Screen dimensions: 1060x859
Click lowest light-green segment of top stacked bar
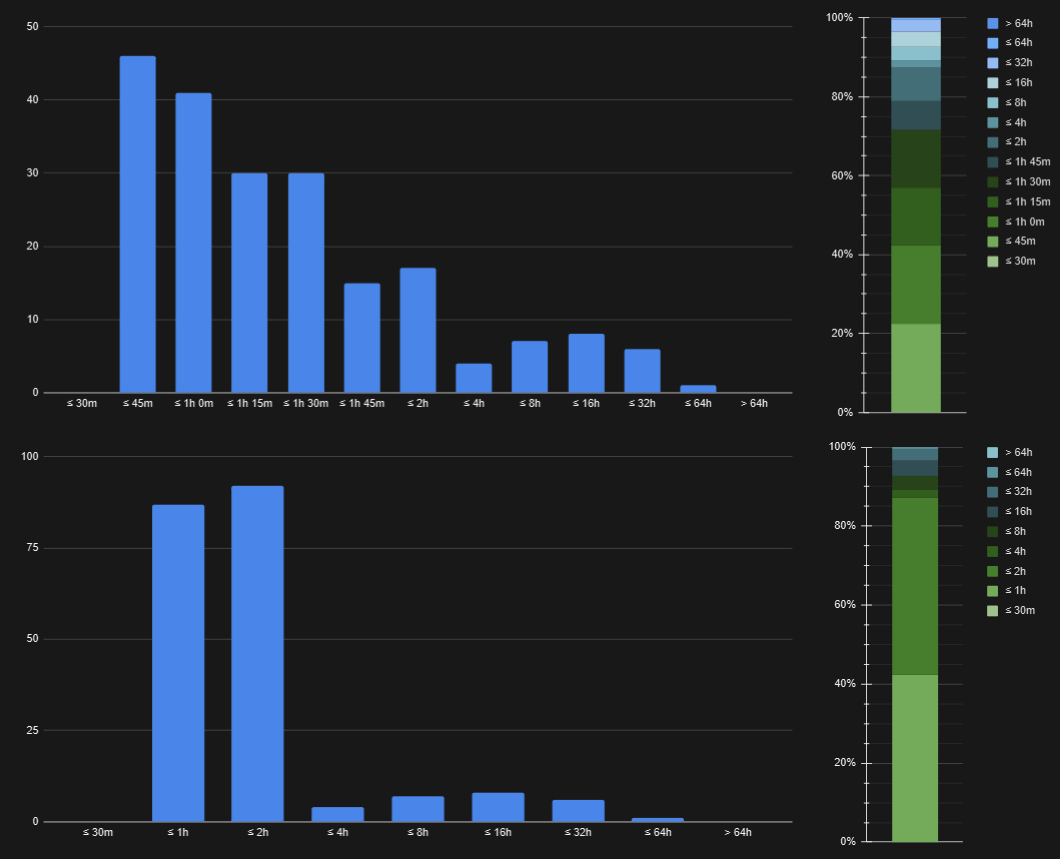[x=915, y=367]
